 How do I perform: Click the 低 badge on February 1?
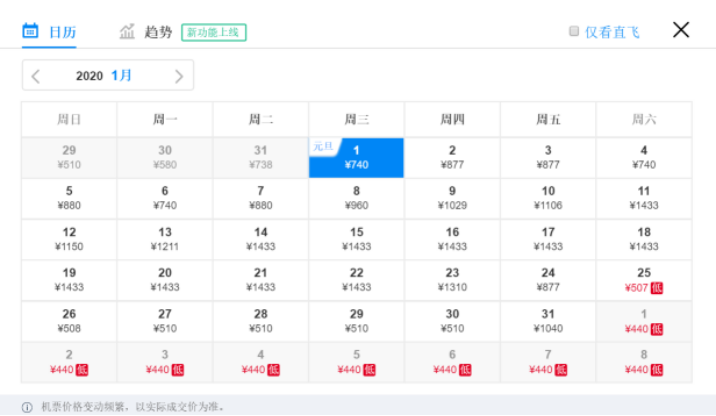click(657, 329)
